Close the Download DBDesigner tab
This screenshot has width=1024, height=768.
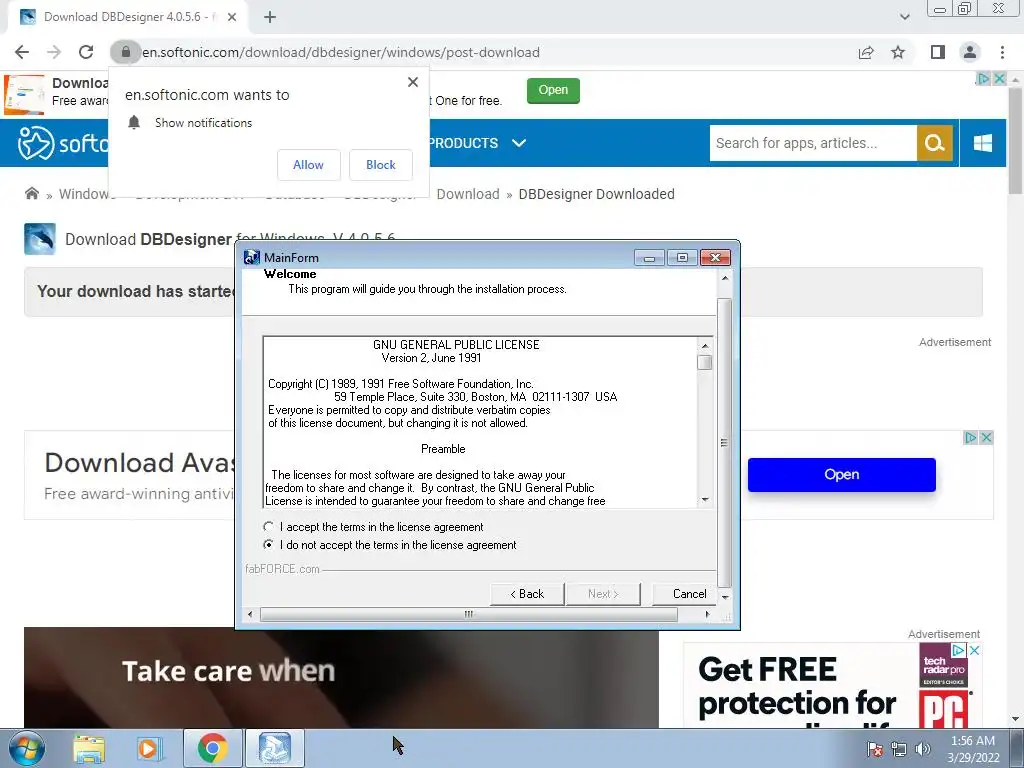pos(232,18)
